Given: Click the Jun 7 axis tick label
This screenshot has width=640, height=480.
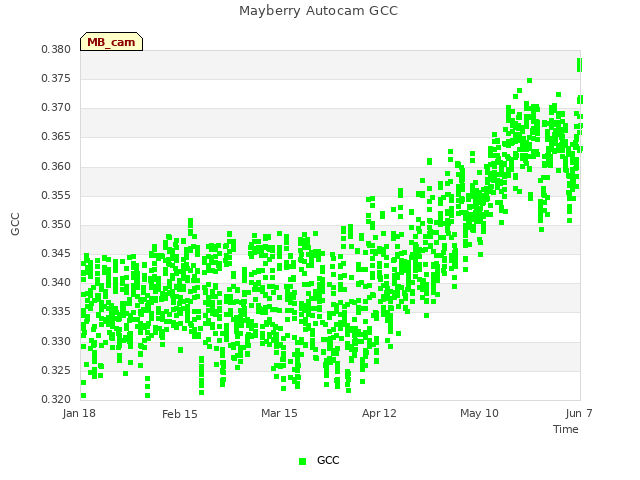Looking at the screenshot, I should click(579, 413).
